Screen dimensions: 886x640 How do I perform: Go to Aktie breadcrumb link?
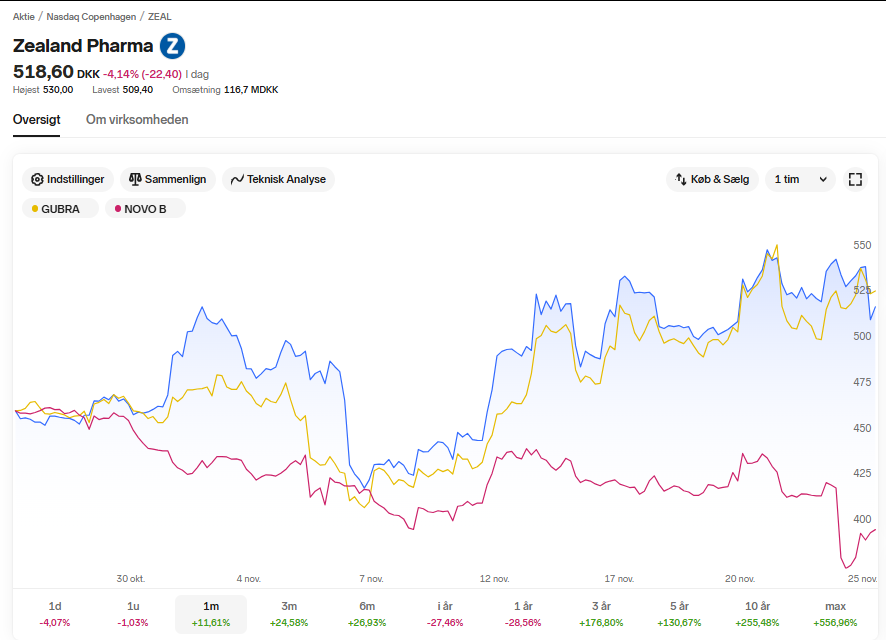pos(24,17)
